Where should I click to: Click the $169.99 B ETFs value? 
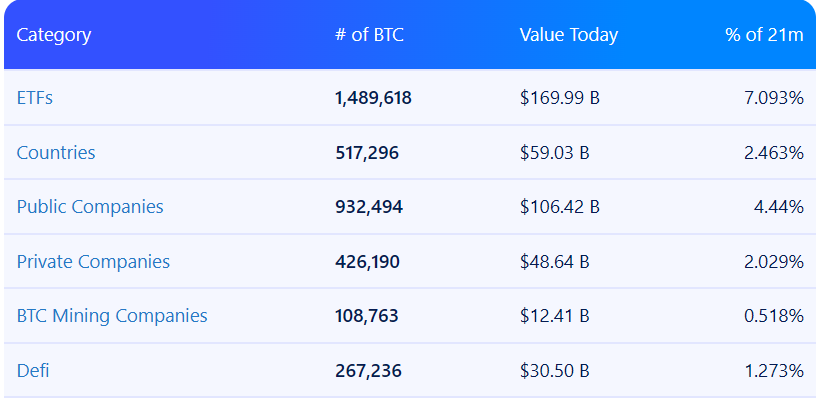point(559,98)
